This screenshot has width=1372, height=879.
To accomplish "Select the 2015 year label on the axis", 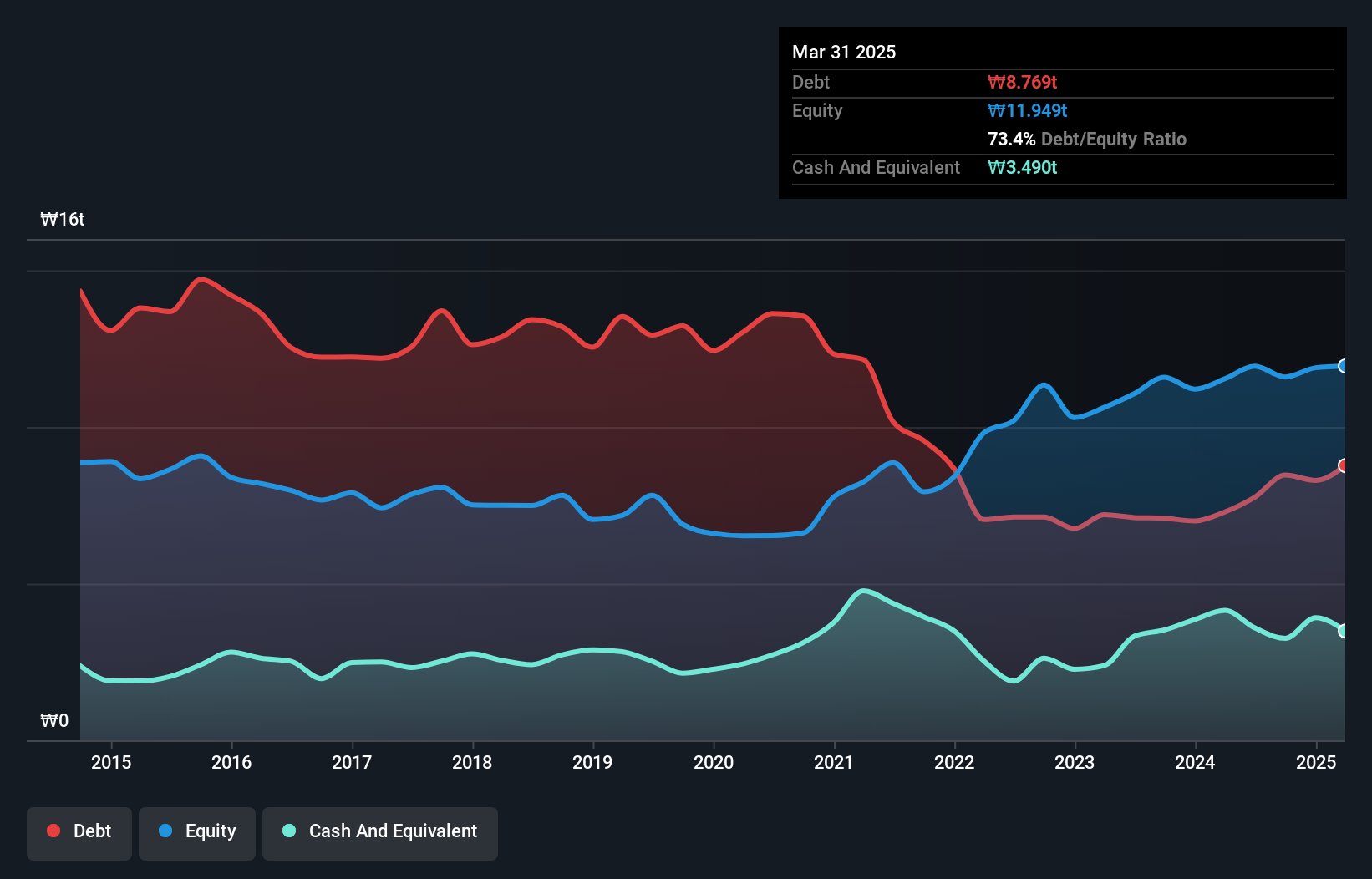I will pos(112,762).
